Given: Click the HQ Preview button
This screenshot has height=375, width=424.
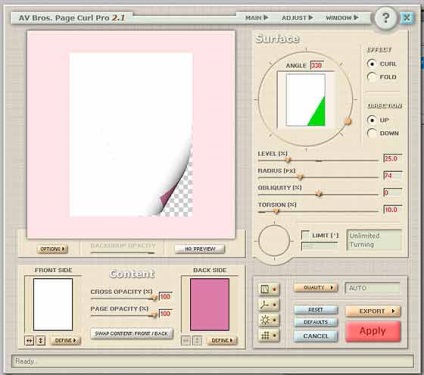Looking at the screenshot, I should pyautogui.click(x=200, y=249).
